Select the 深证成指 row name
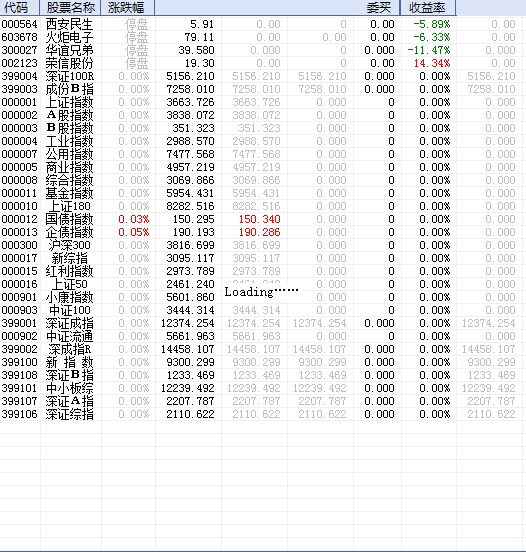This screenshot has height=552, width=526. 69,324
